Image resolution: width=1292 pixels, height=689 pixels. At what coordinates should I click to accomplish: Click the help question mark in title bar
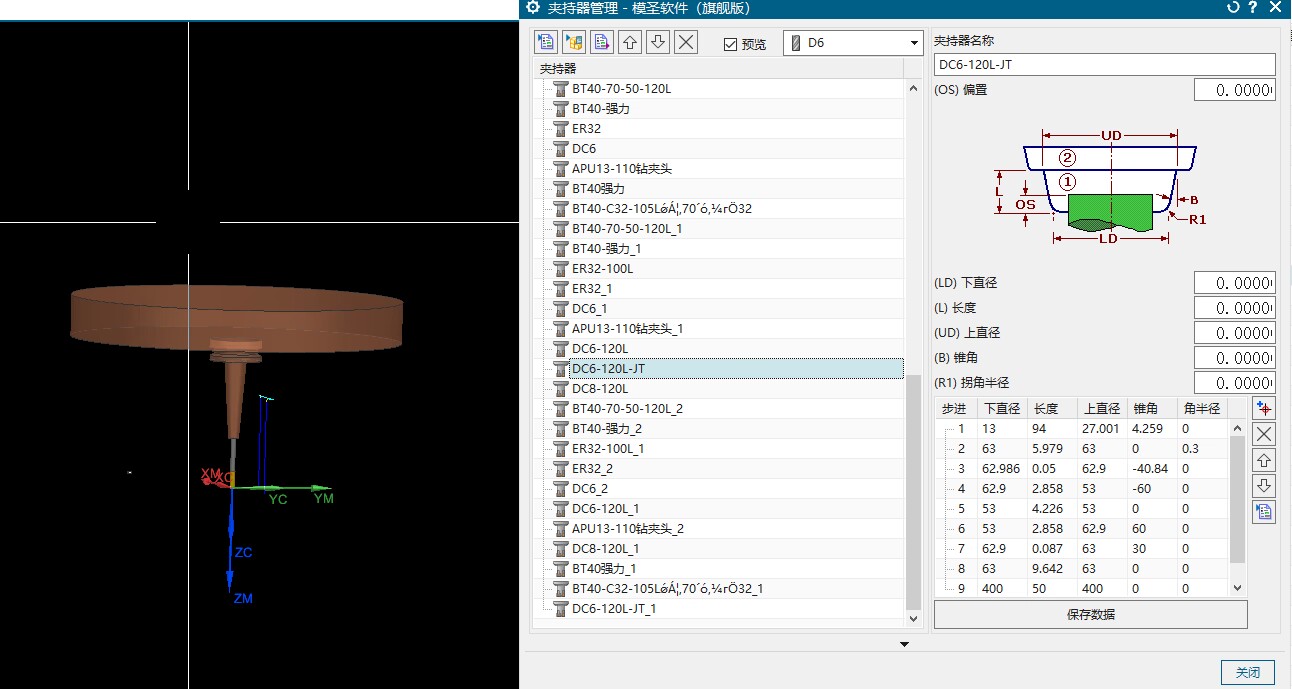tap(1253, 8)
